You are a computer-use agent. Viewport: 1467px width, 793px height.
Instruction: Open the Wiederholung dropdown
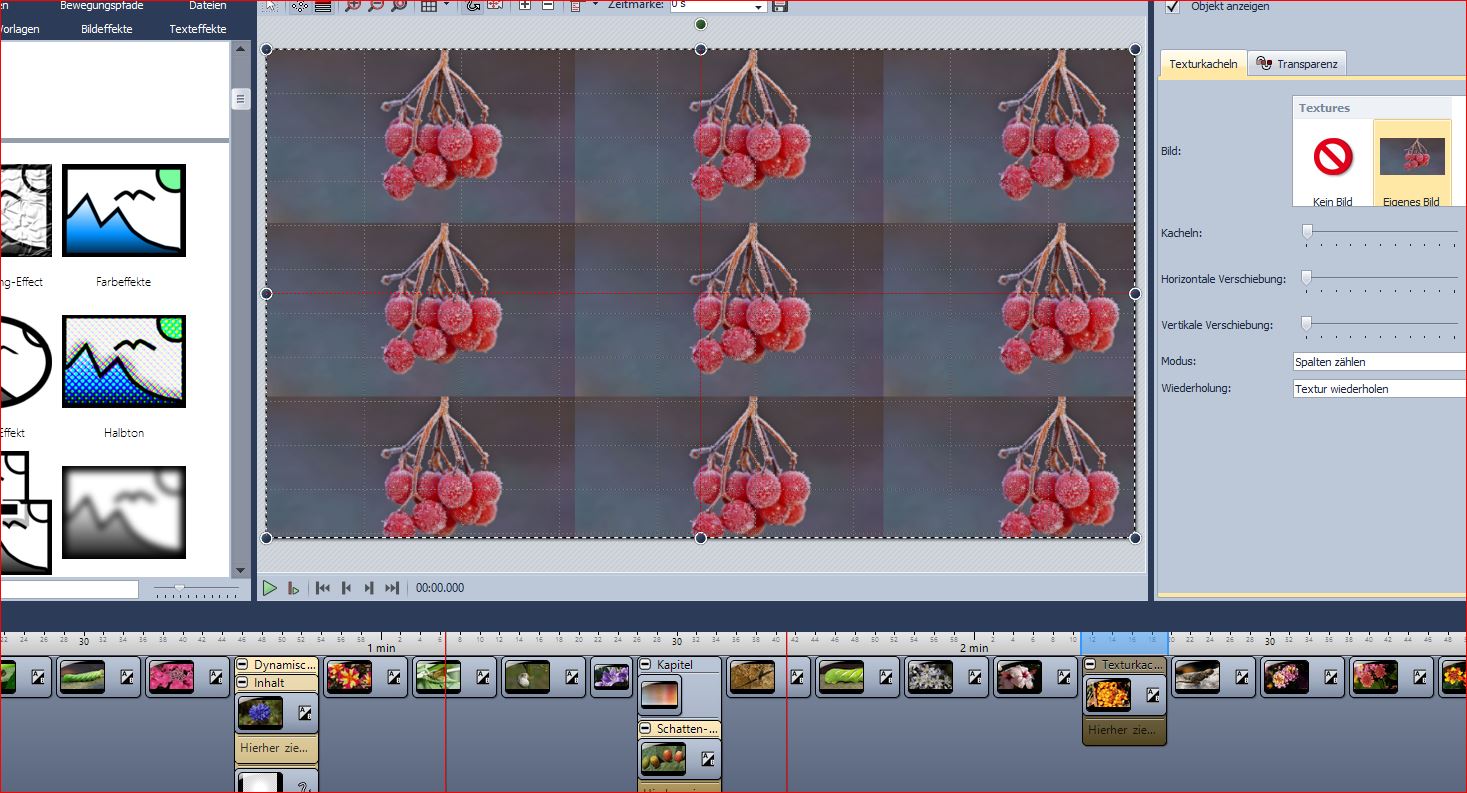coord(1379,389)
